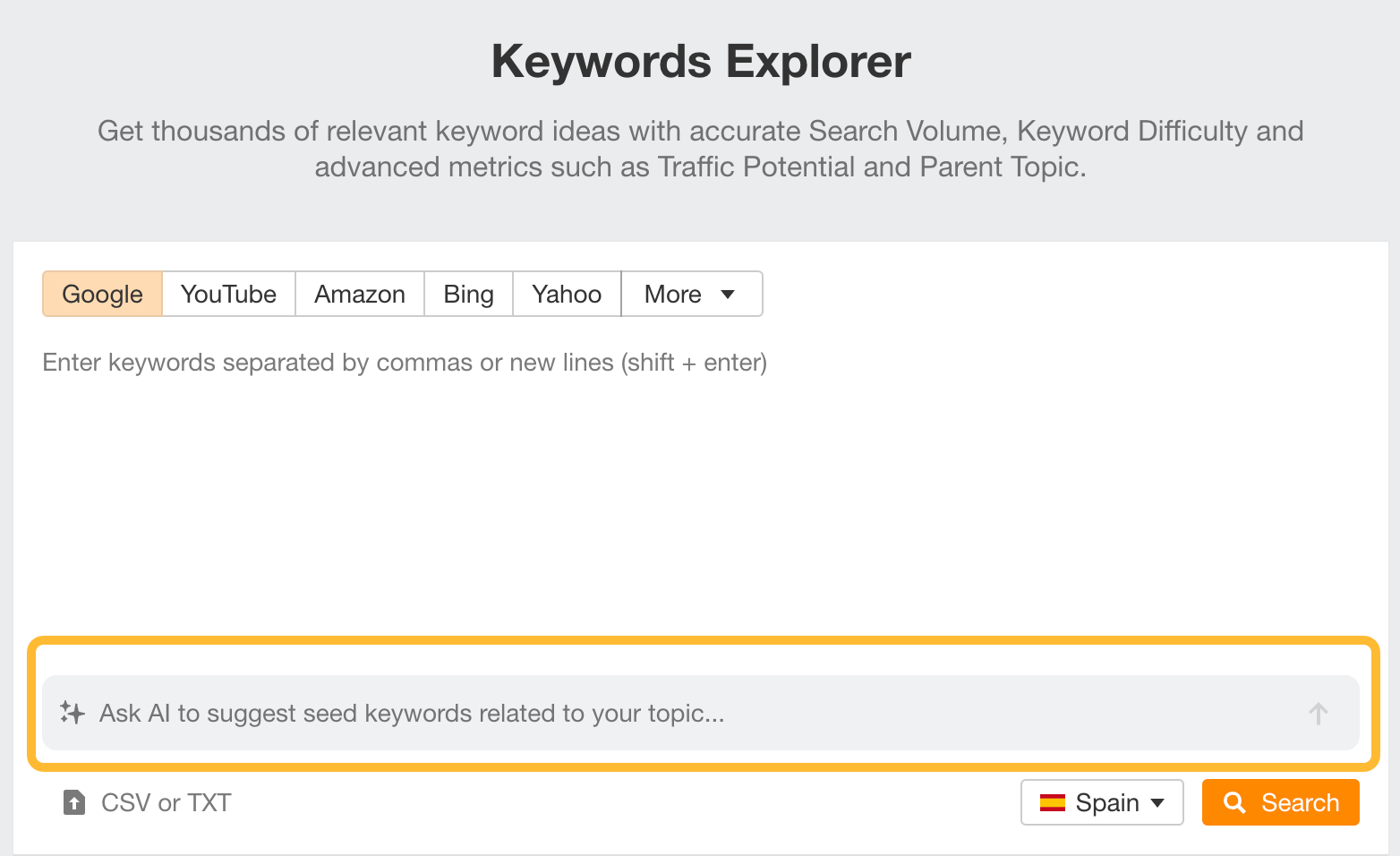
Task: Click the More dropdown arrow icon
Action: tap(728, 294)
